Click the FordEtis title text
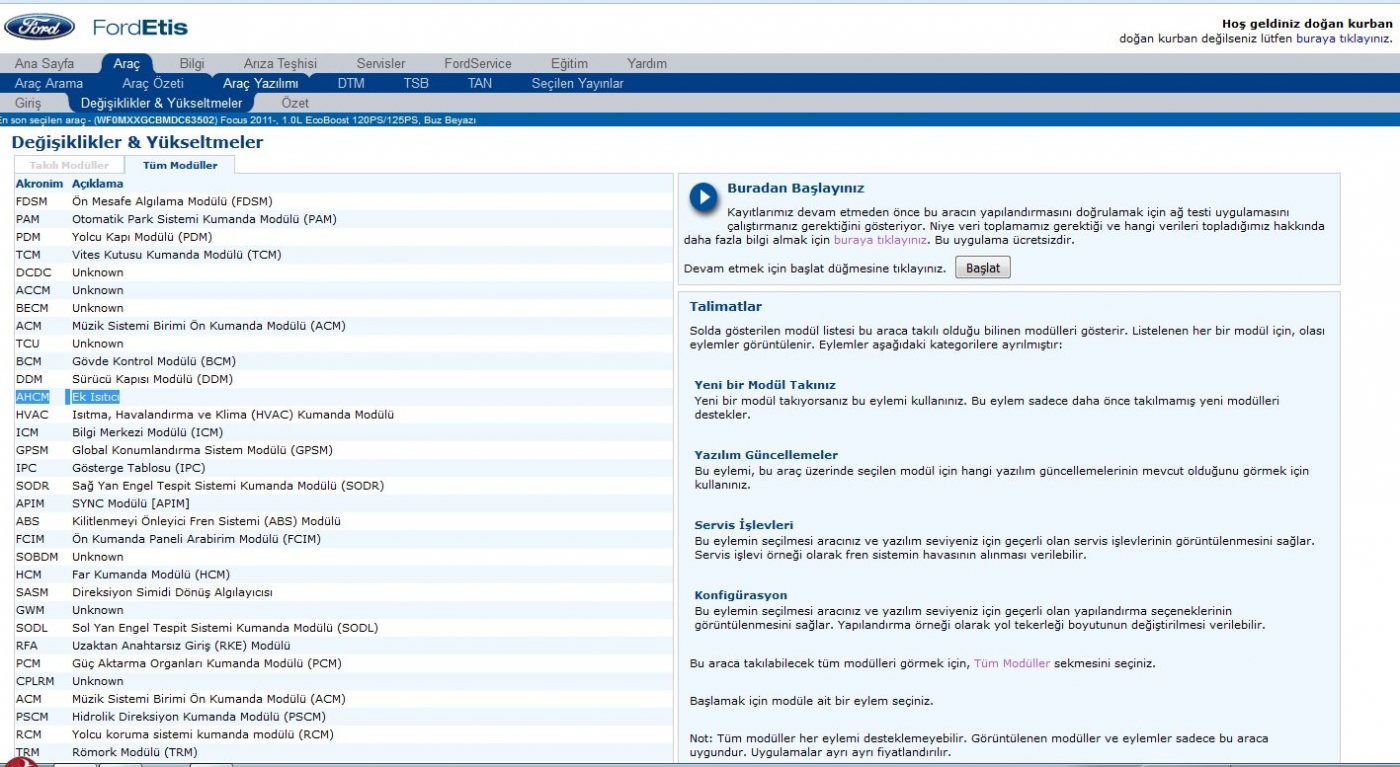 point(140,27)
